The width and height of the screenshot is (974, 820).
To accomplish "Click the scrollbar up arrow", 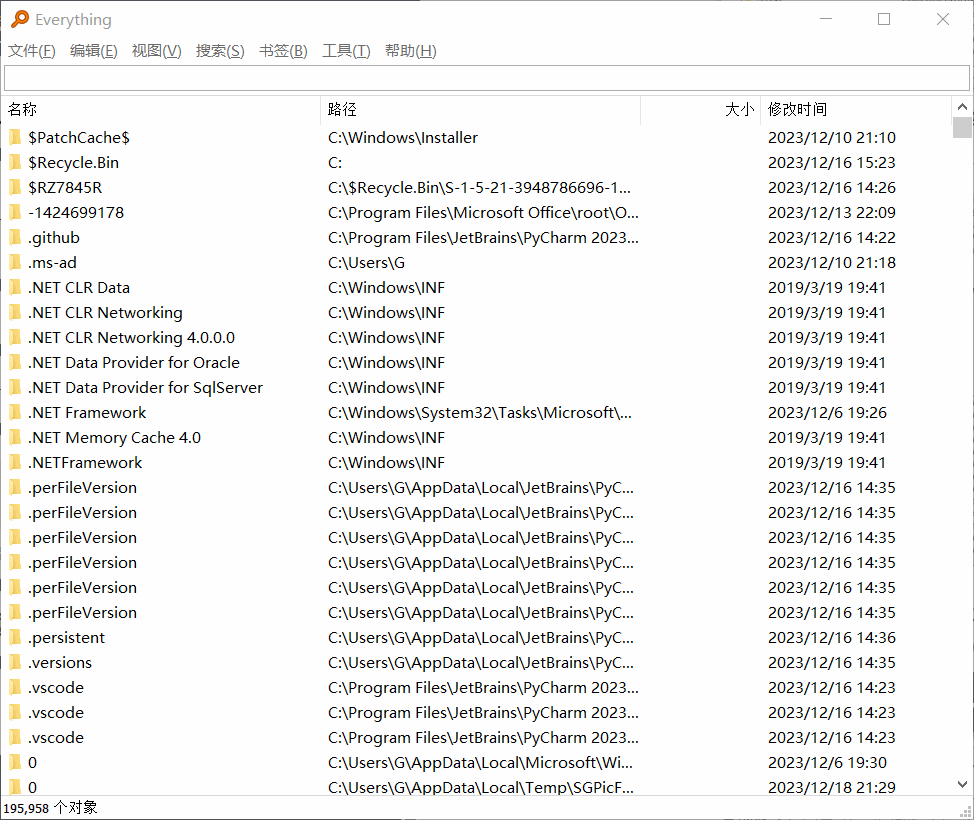I will 962,107.
